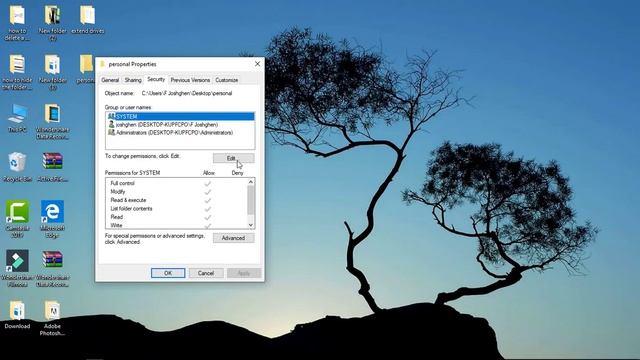The width and height of the screenshot is (640, 360).
Task: Select the Administrators group entry
Action: coord(180,133)
